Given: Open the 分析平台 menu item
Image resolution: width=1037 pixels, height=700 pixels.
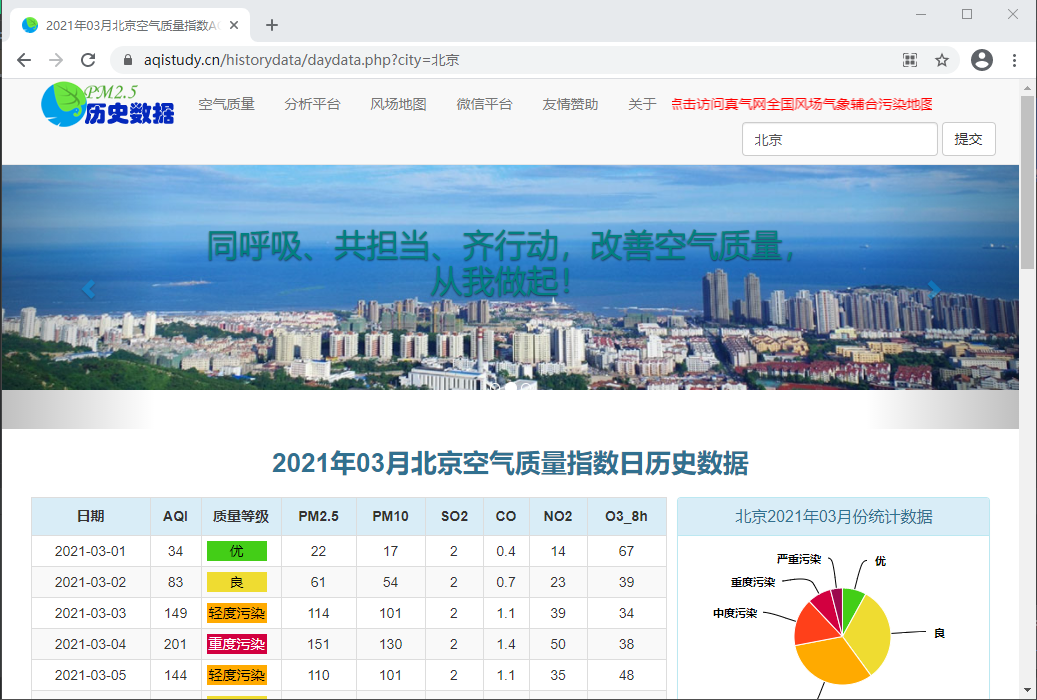Looking at the screenshot, I should [x=312, y=104].
